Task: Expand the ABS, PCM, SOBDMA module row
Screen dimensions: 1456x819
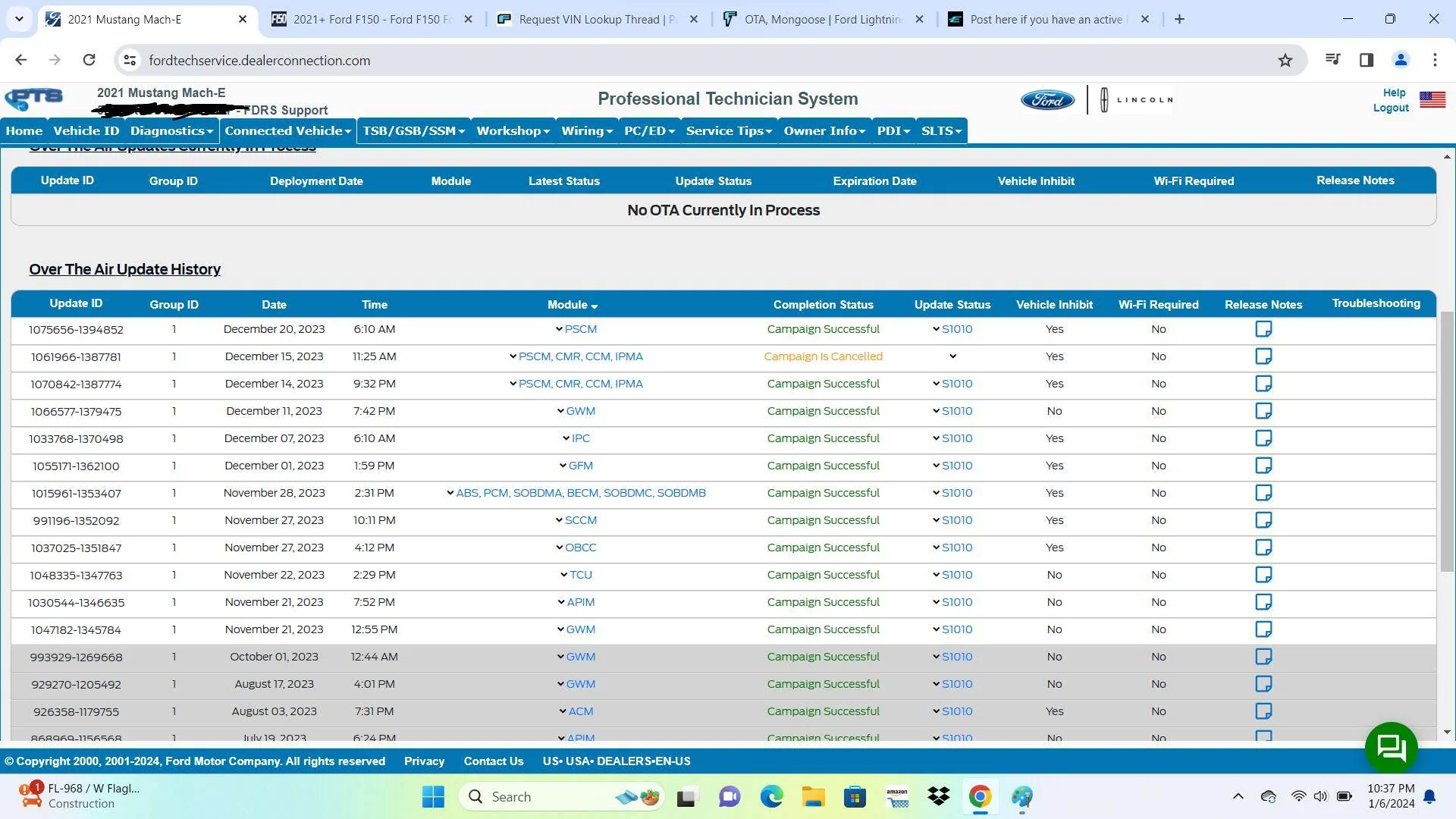Action: tap(450, 493)
